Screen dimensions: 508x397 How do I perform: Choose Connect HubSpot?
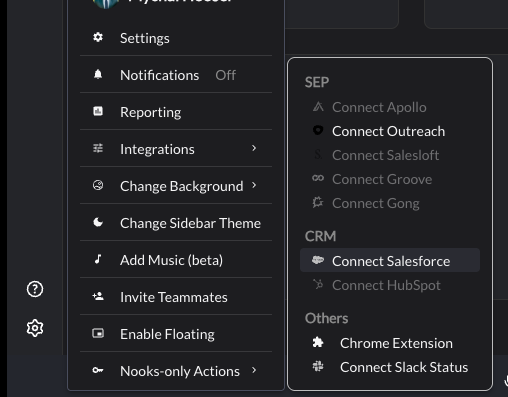pos(390,285)
